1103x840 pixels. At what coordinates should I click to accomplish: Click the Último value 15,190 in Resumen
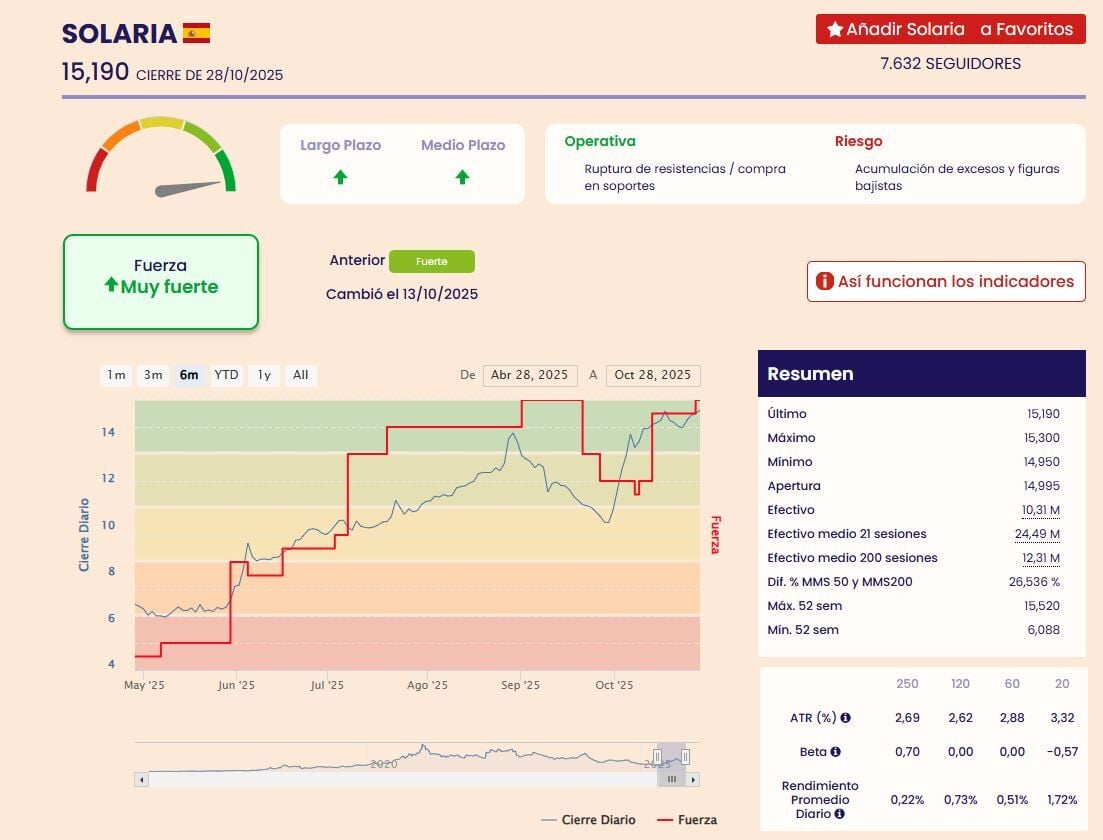coord(1043,414)
